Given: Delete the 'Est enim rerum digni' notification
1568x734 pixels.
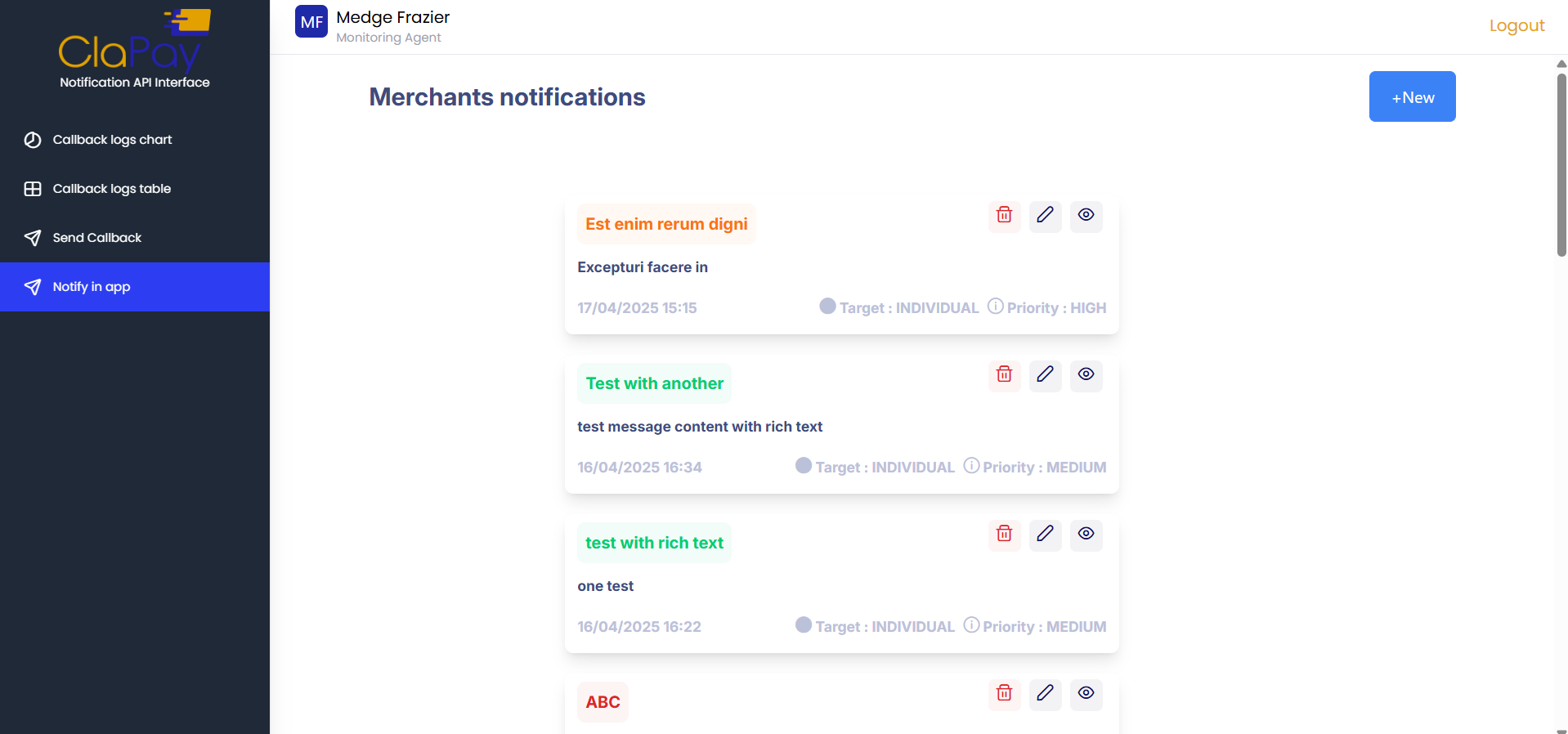Looking at the screenshot, I should point(1004,217).
